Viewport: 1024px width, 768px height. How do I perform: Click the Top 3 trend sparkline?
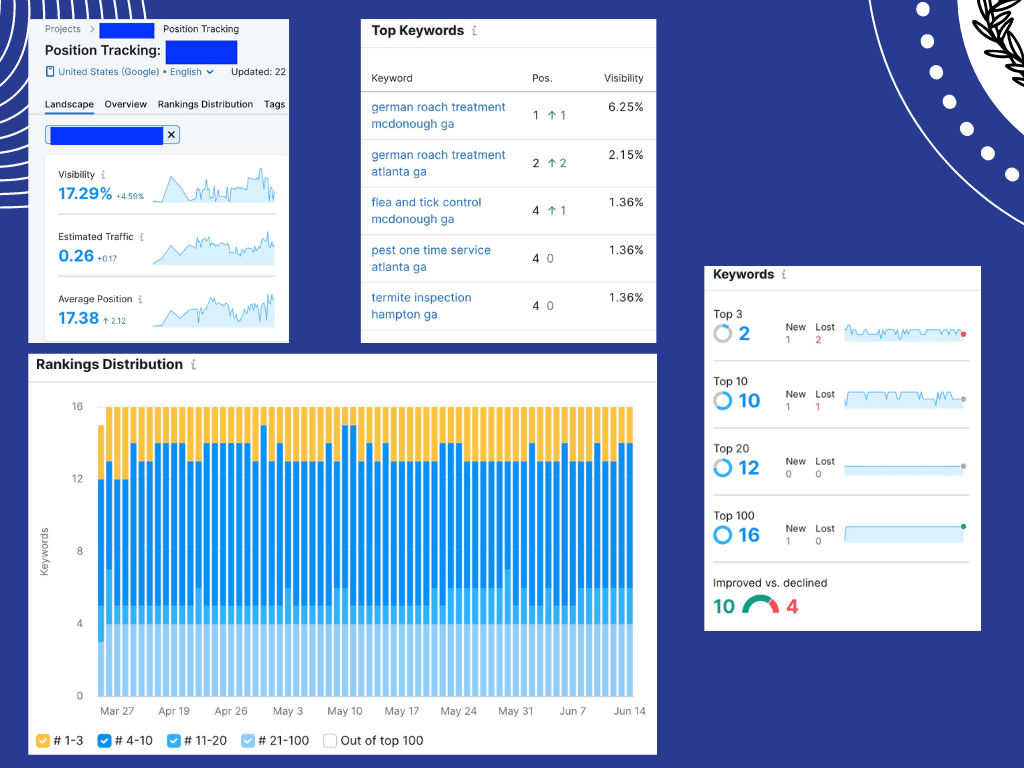(x=905, y=333)
